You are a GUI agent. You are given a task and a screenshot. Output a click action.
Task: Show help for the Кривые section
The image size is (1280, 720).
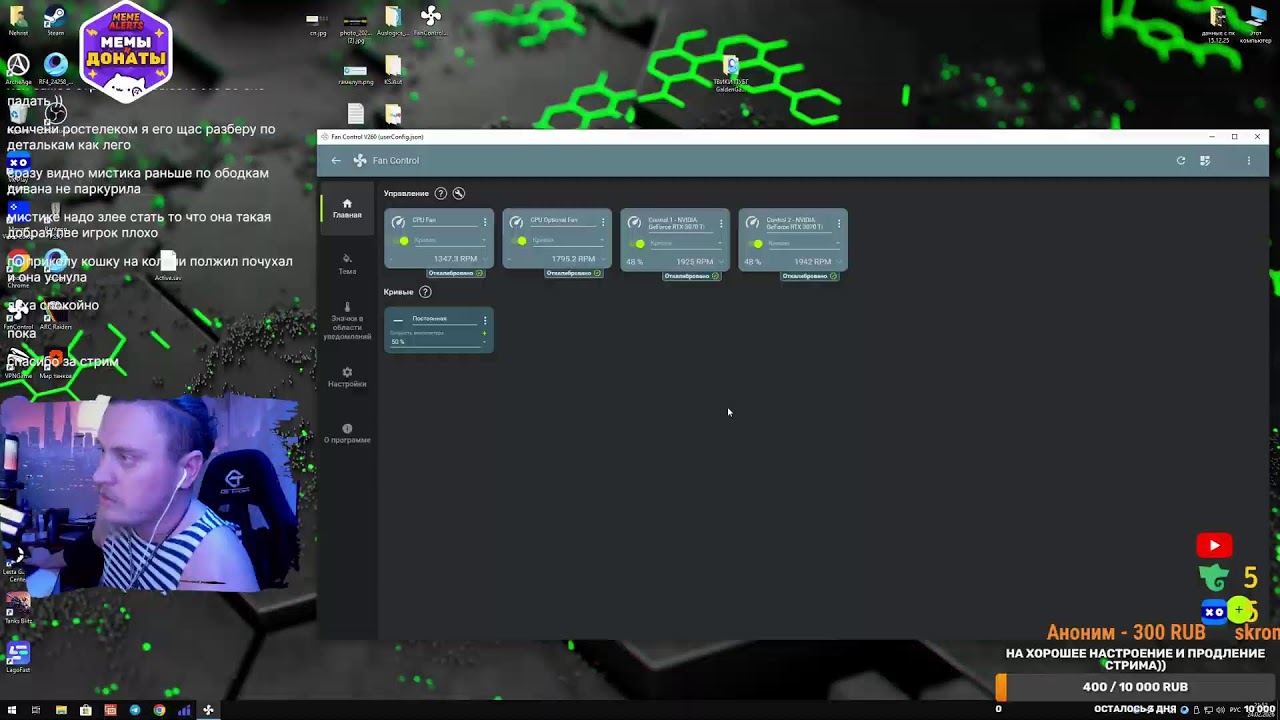pos(425,292)
